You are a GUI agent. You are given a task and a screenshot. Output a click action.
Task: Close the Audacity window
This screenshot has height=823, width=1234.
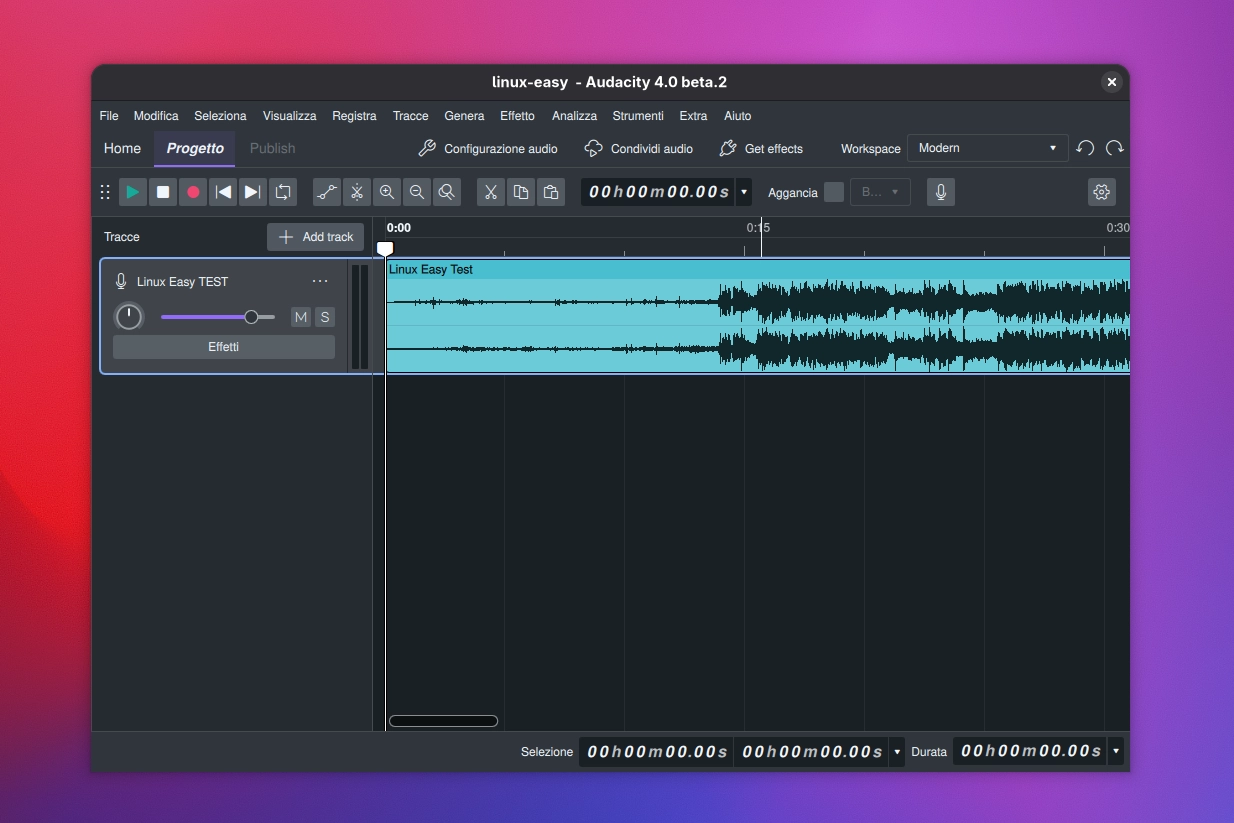pyautogui.click(x=1111, y=82)
